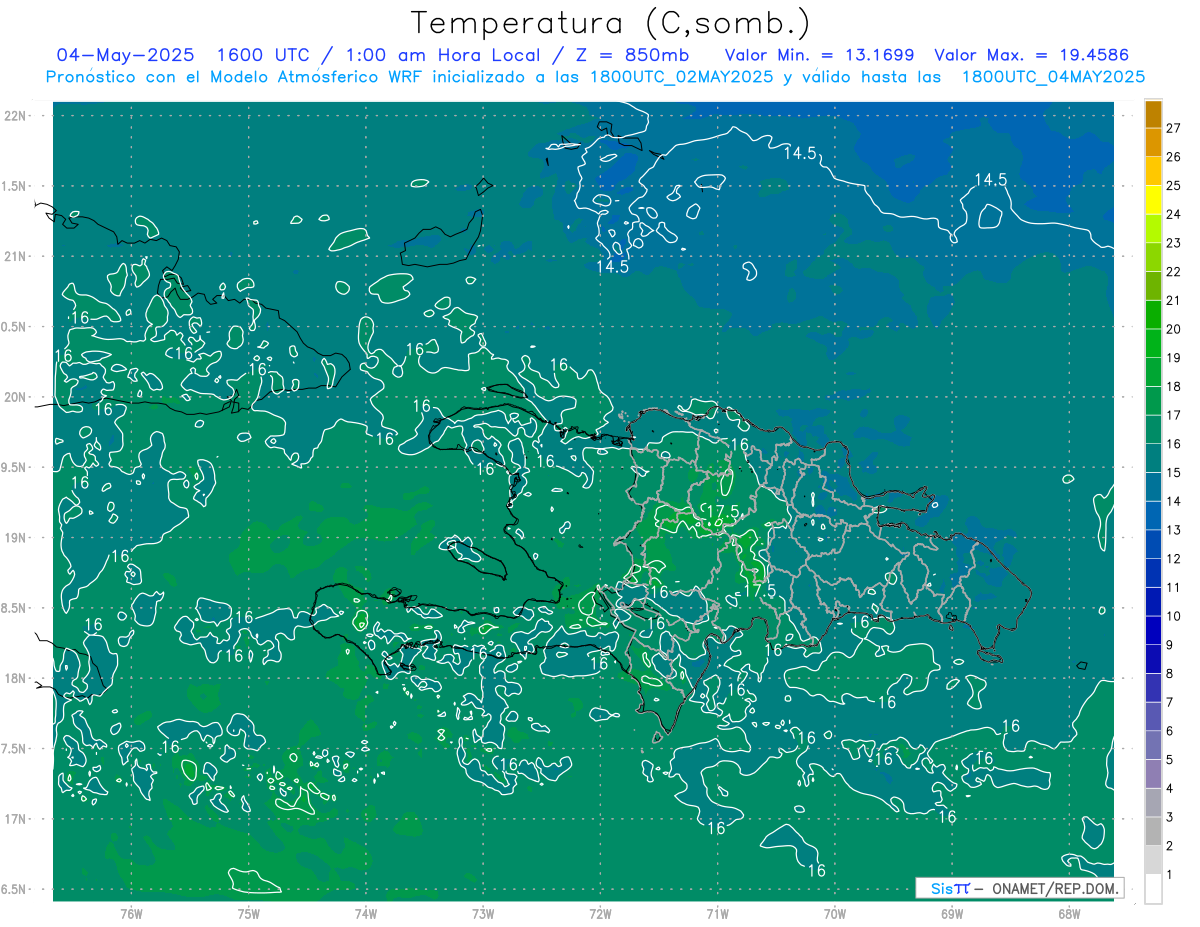
Task: Click the "1600 UTC" time text
Action: tap(265, 55)
